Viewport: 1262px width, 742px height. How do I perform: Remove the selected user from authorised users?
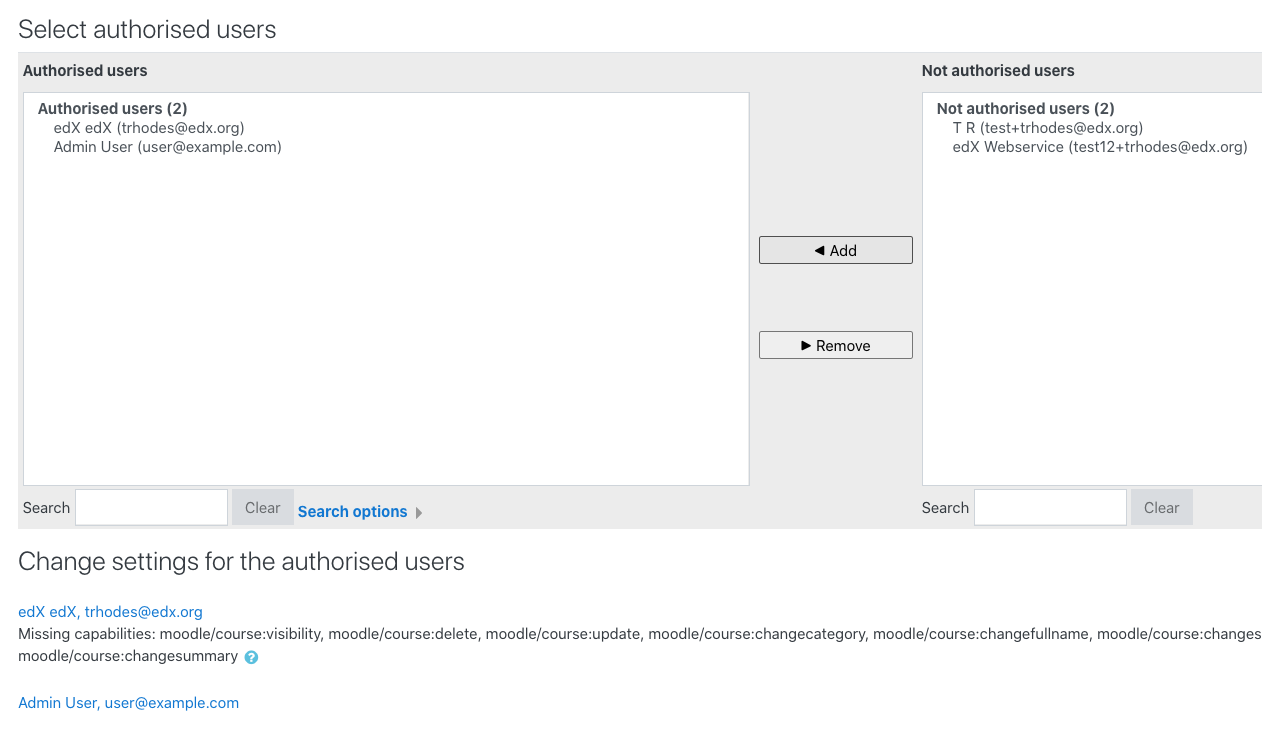point(835,345)
